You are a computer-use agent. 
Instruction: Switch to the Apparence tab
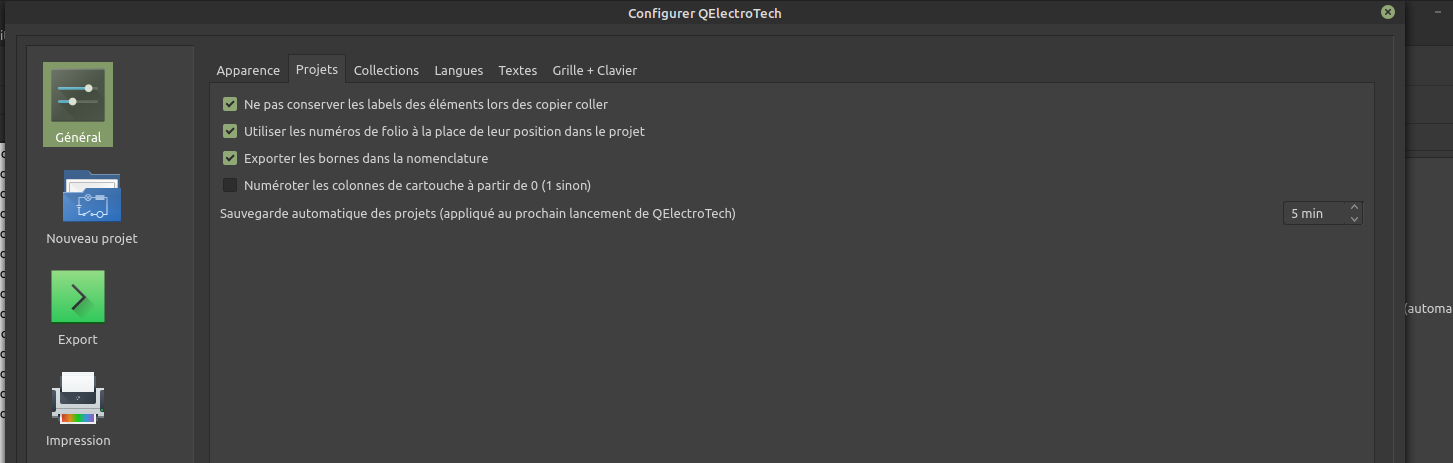[248, 70]
